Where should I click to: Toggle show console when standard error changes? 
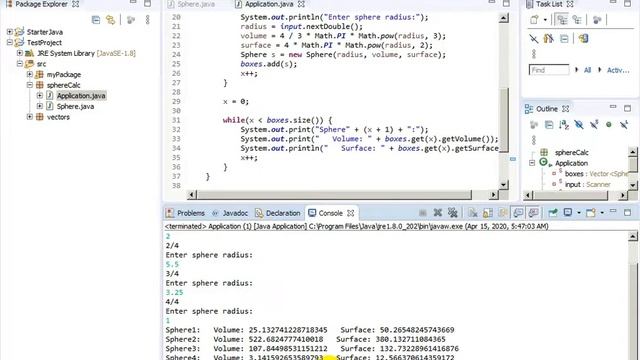coord(533,213)
